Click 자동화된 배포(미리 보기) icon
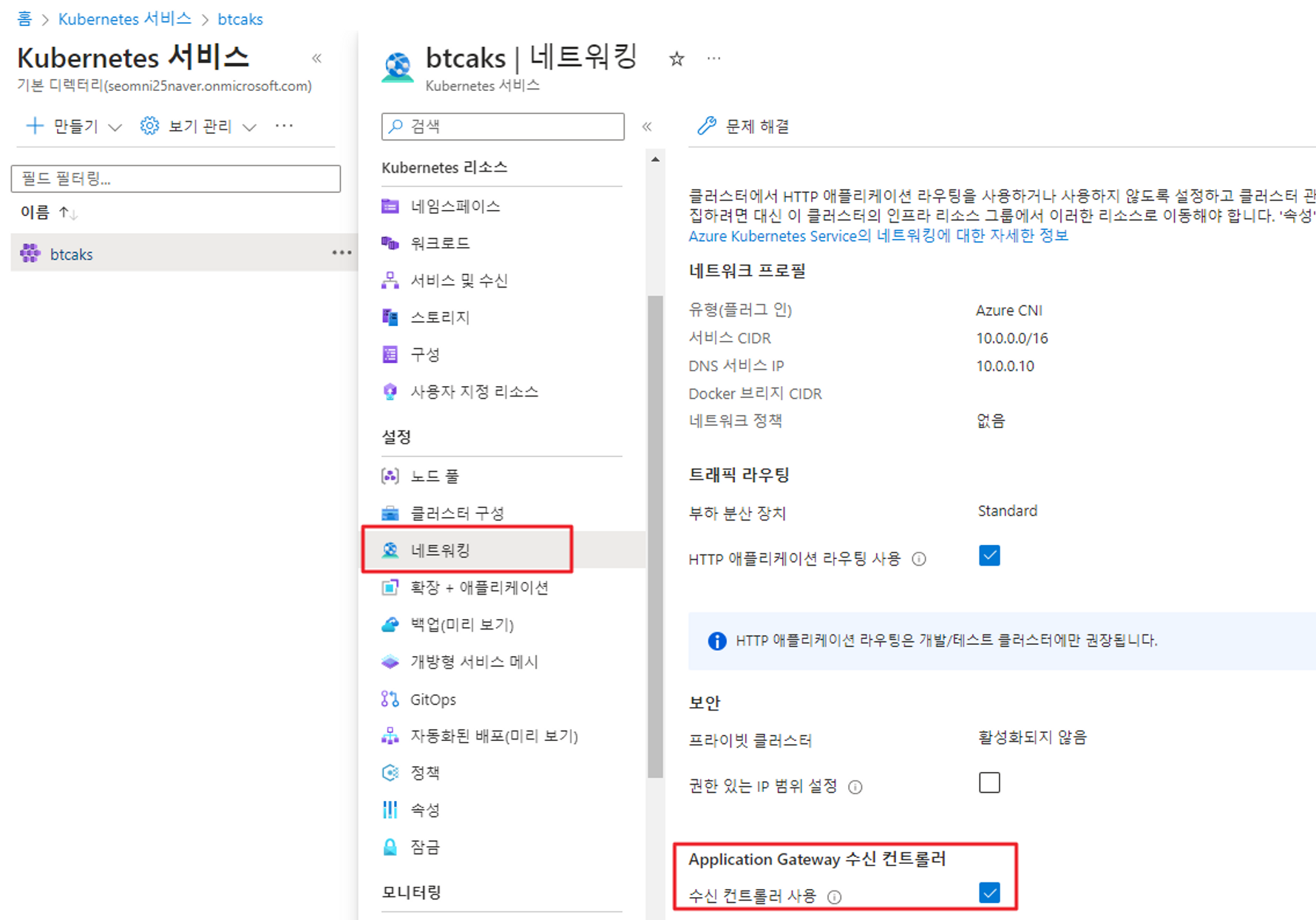This screenshot has width=1316, height=920. tap(390, 736)
